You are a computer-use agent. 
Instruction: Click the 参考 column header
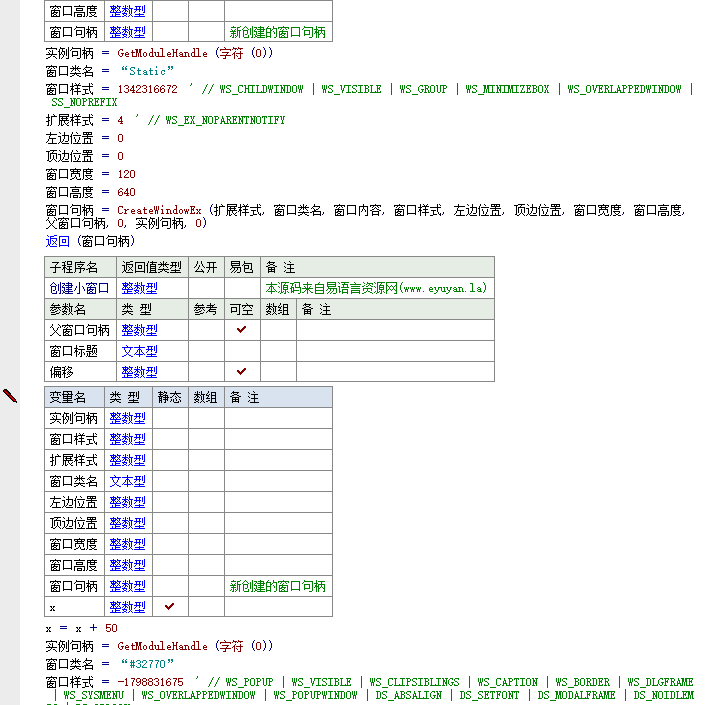click(x=206, y=309)
